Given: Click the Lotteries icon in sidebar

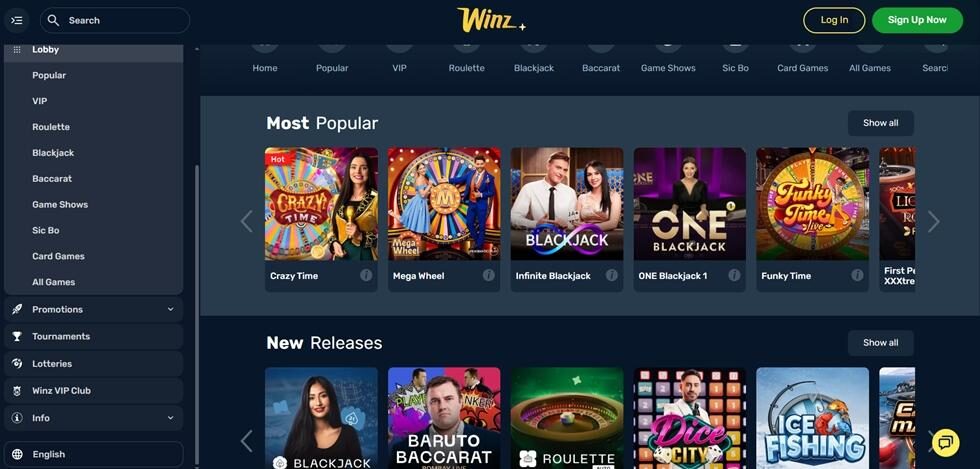Looking at the screenshot, I should point(17,363).
